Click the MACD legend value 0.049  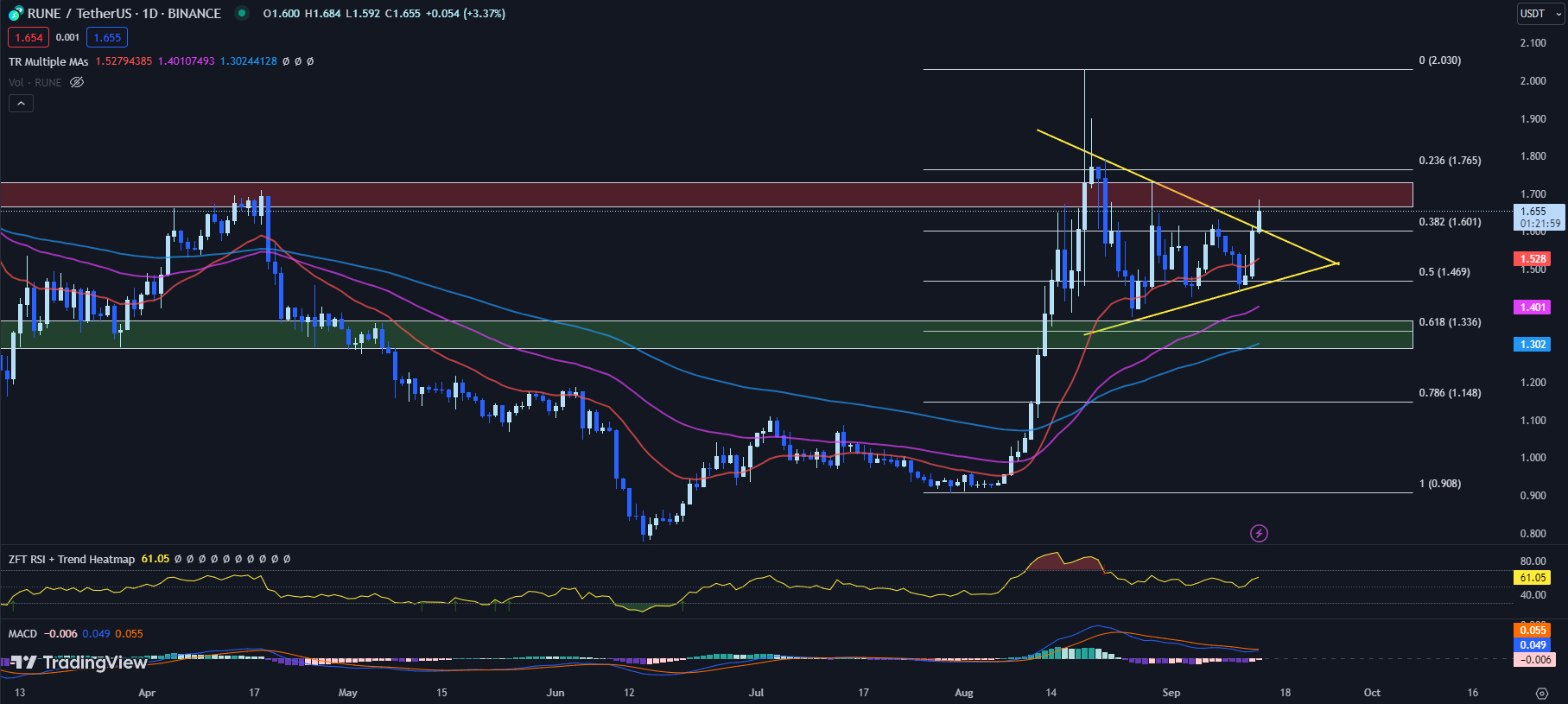point(97,633)
